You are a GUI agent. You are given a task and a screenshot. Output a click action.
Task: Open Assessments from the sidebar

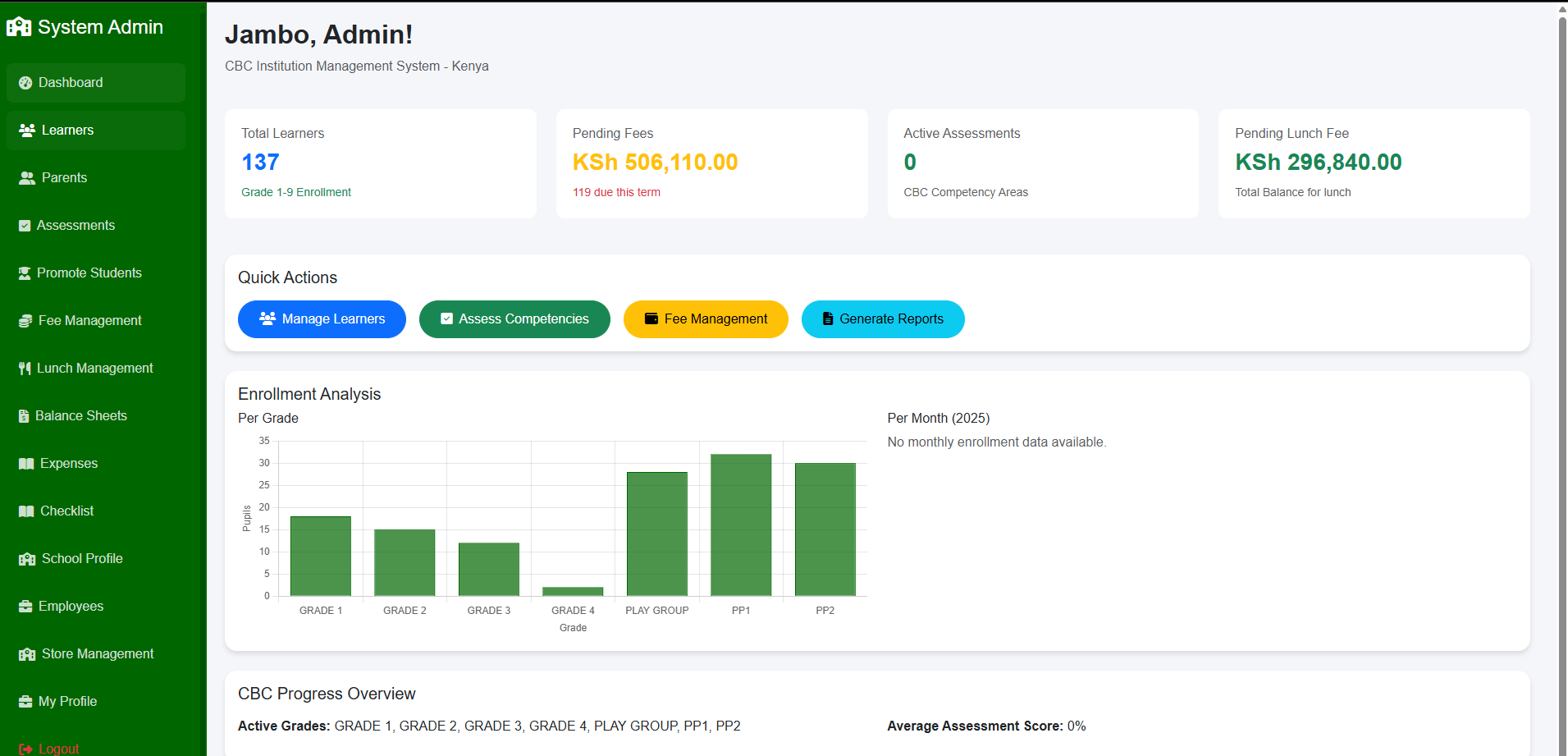(96, 226)
